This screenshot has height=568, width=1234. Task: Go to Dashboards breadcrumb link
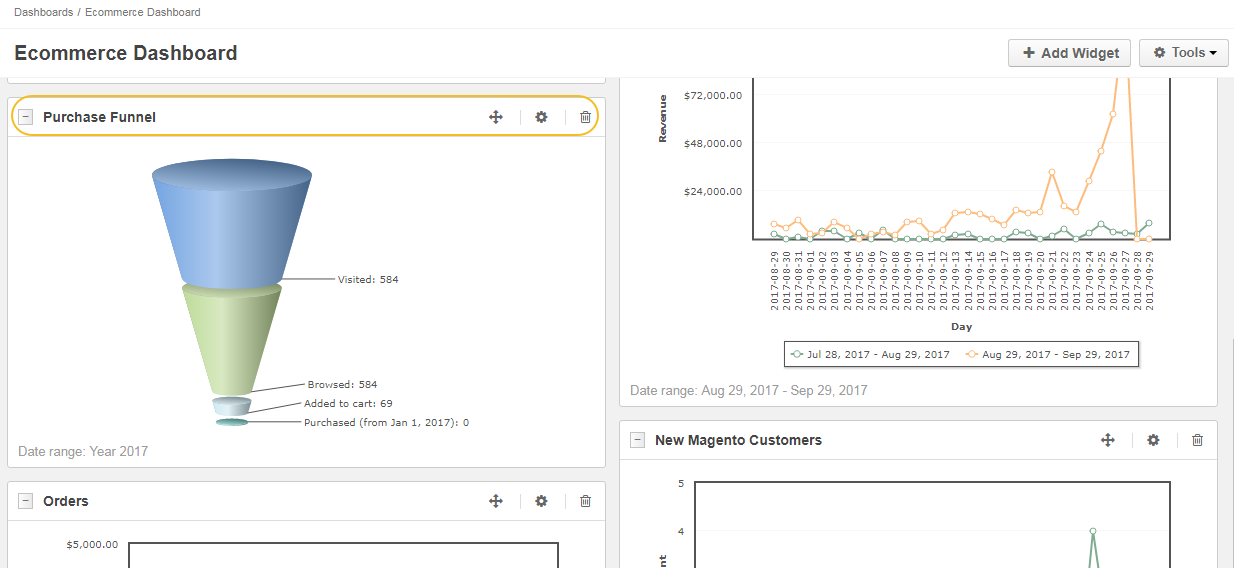coord(43,12)
